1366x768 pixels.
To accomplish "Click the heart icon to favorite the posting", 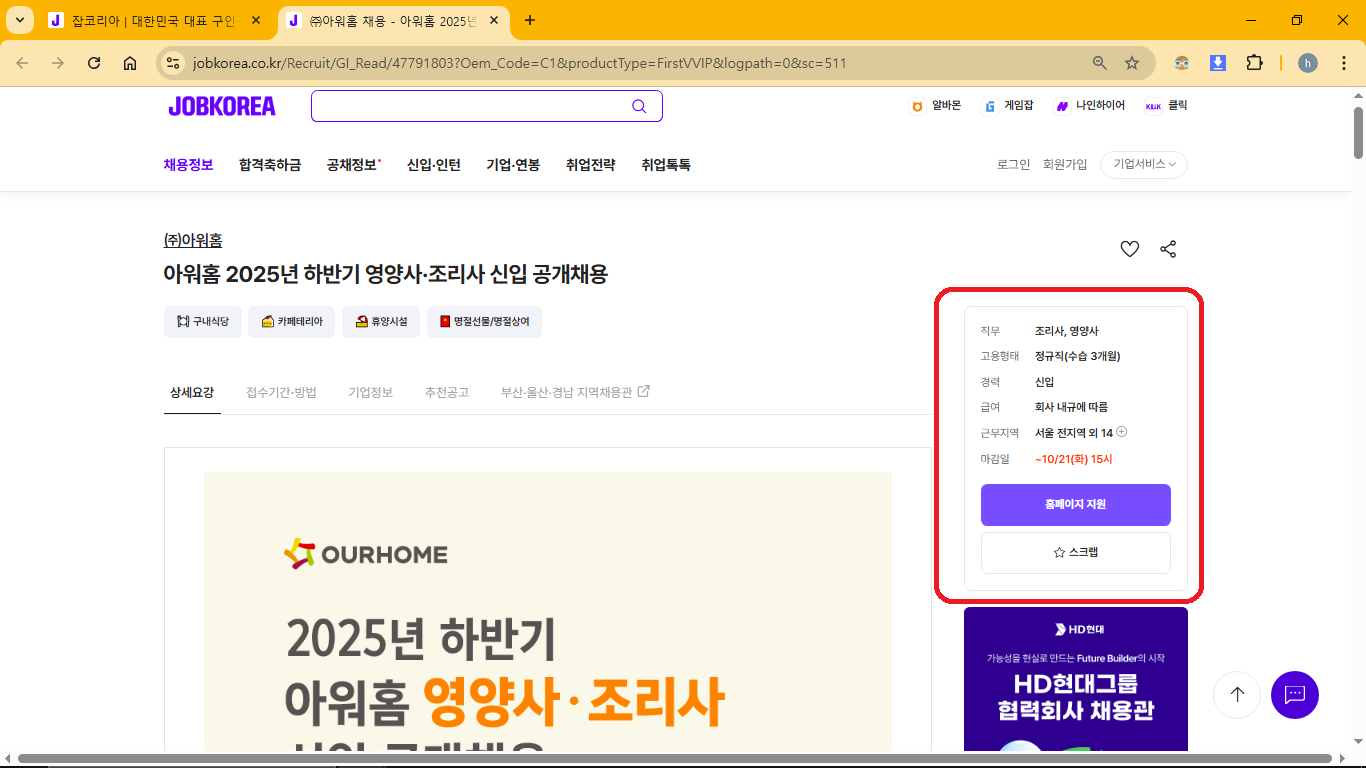I will (x=1129, y=249).
